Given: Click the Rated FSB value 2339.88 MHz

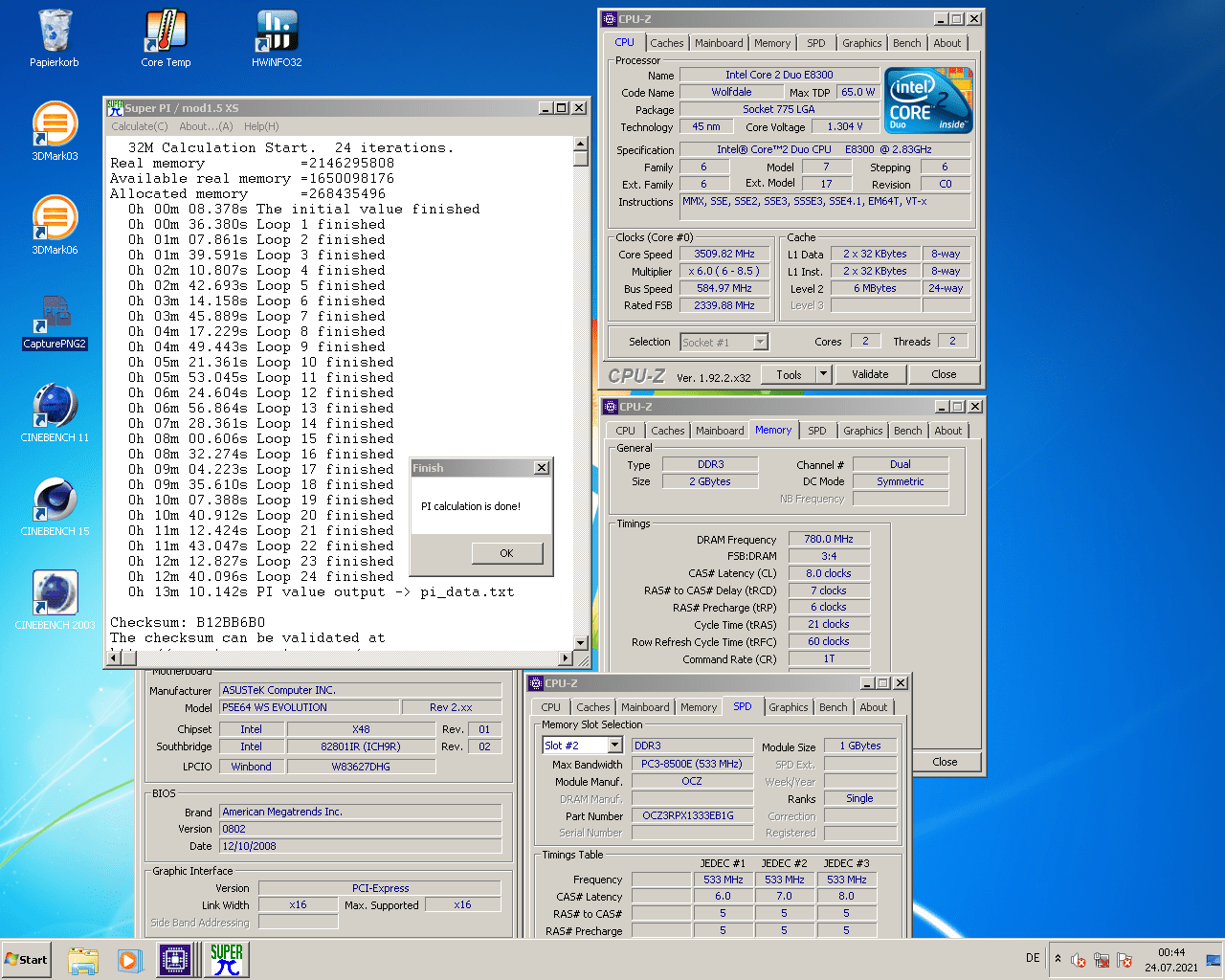Looking at the screenshot, I should (x=724, y=305).
